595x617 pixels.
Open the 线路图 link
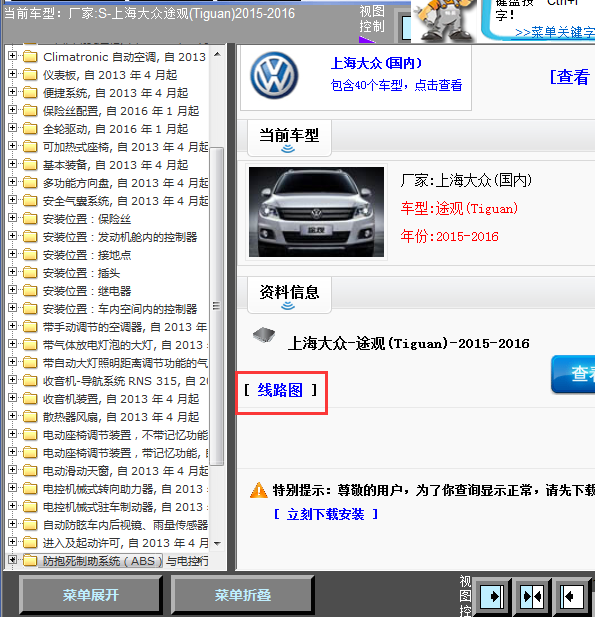click(x=280, y=390)
